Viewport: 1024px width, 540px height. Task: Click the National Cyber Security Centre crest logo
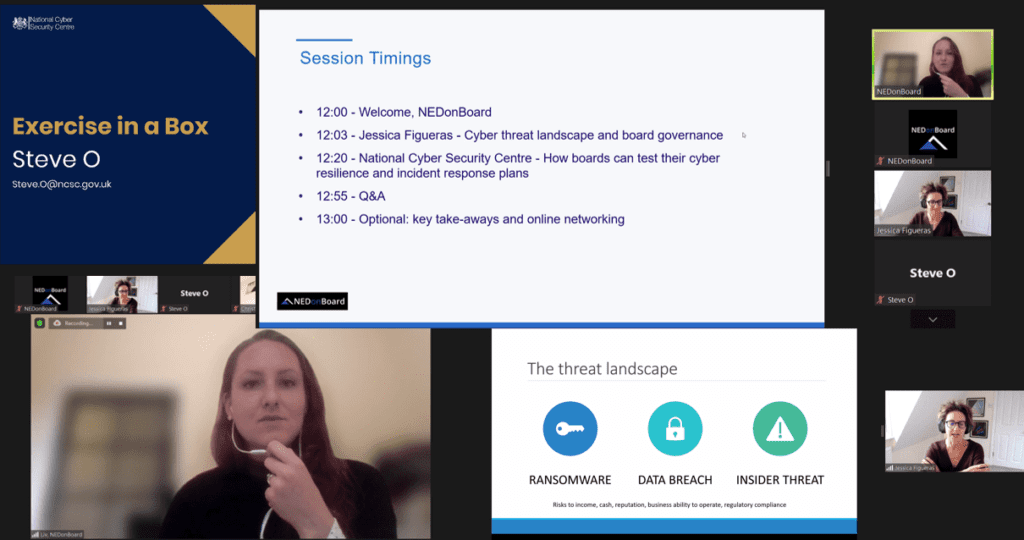[42, 24]
